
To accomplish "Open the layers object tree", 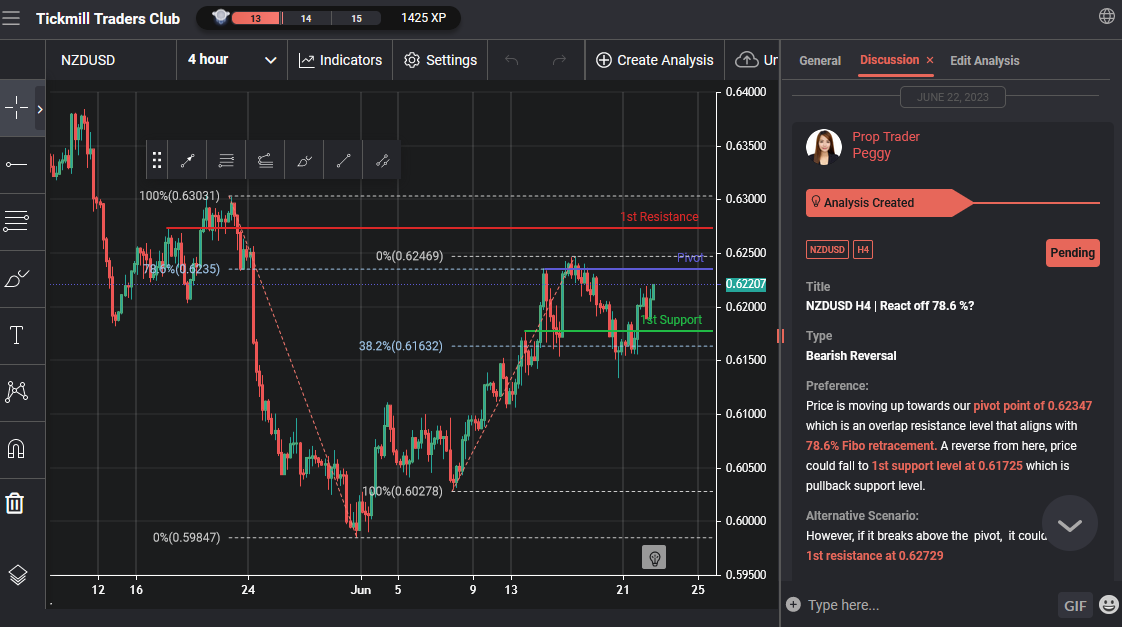I will tap(17, 575).
